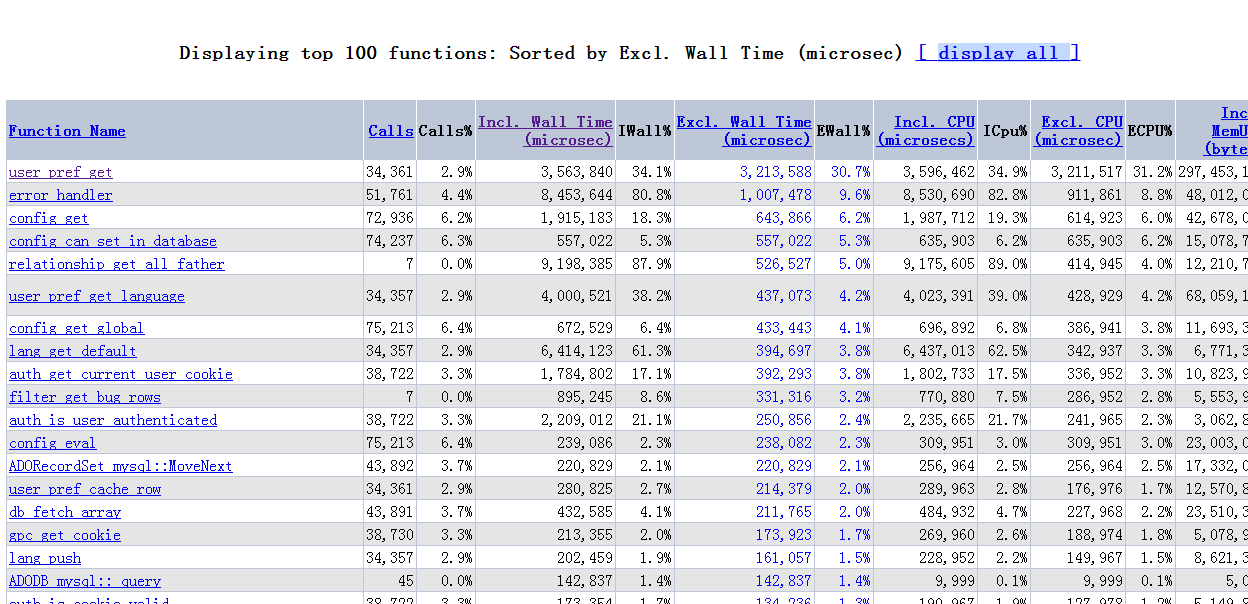Open ADODB_mysql::_query function link
This screenshot has height=604, width=1248.
[x=85, y=581]
